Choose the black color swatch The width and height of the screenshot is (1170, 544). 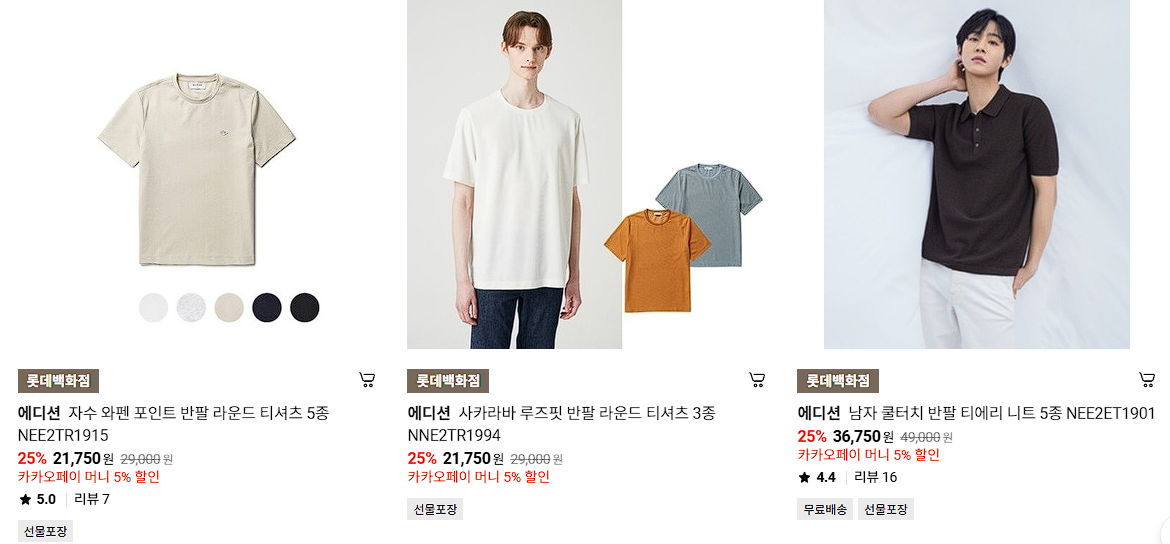pos(304,307)
